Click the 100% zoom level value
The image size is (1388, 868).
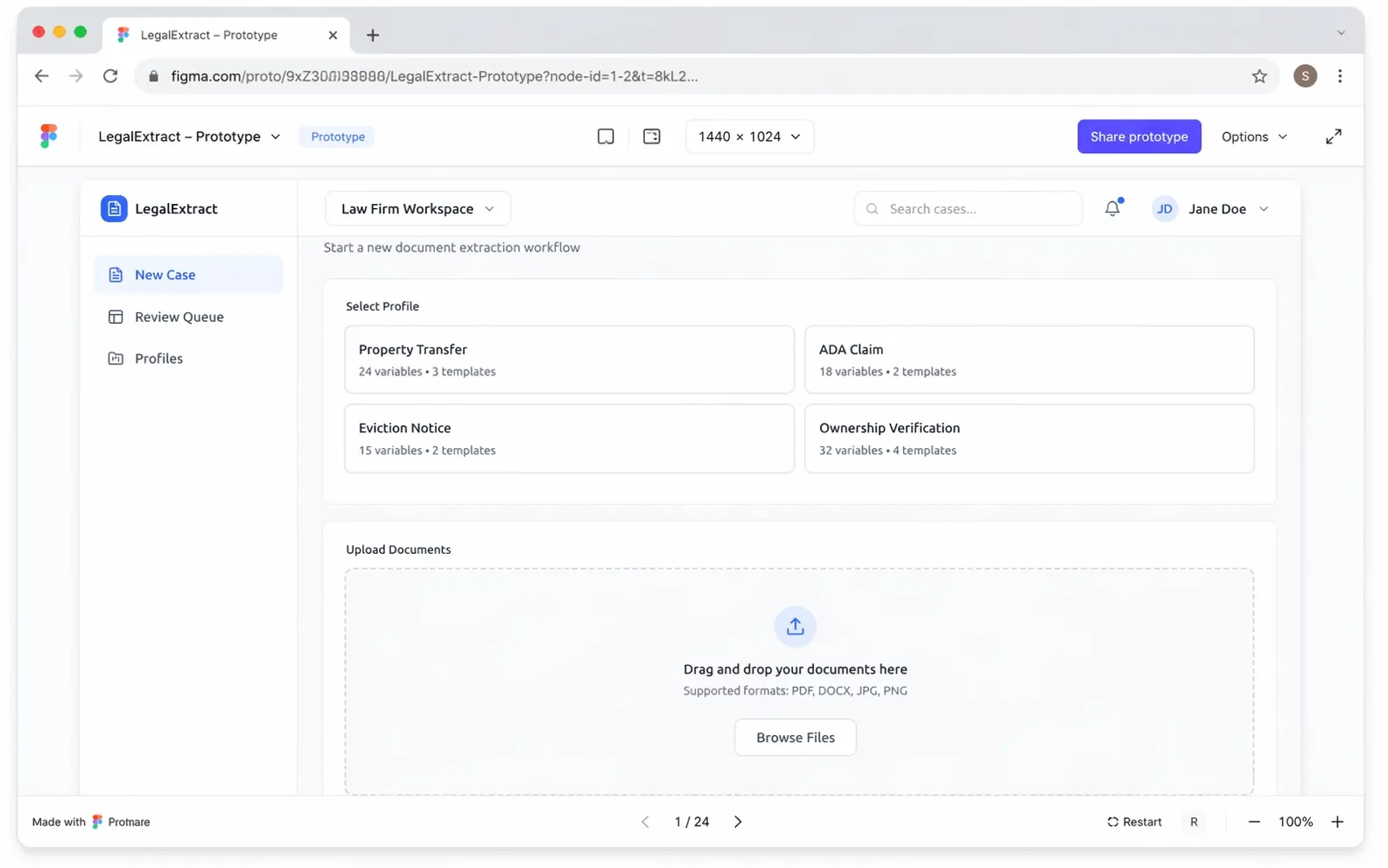coord(1295,822)
